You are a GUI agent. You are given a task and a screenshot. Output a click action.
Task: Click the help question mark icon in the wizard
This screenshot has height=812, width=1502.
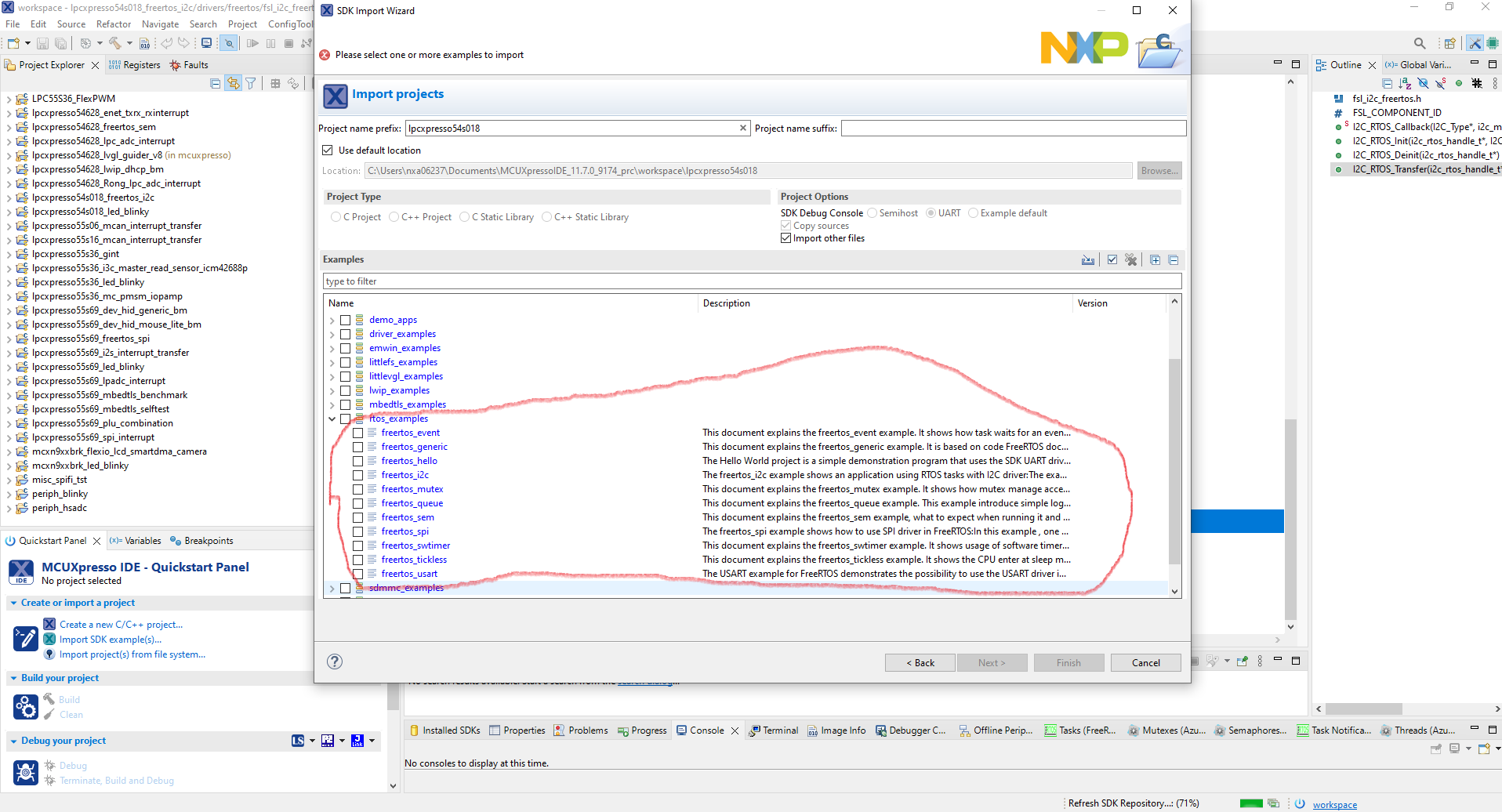(x=335, y=662)
